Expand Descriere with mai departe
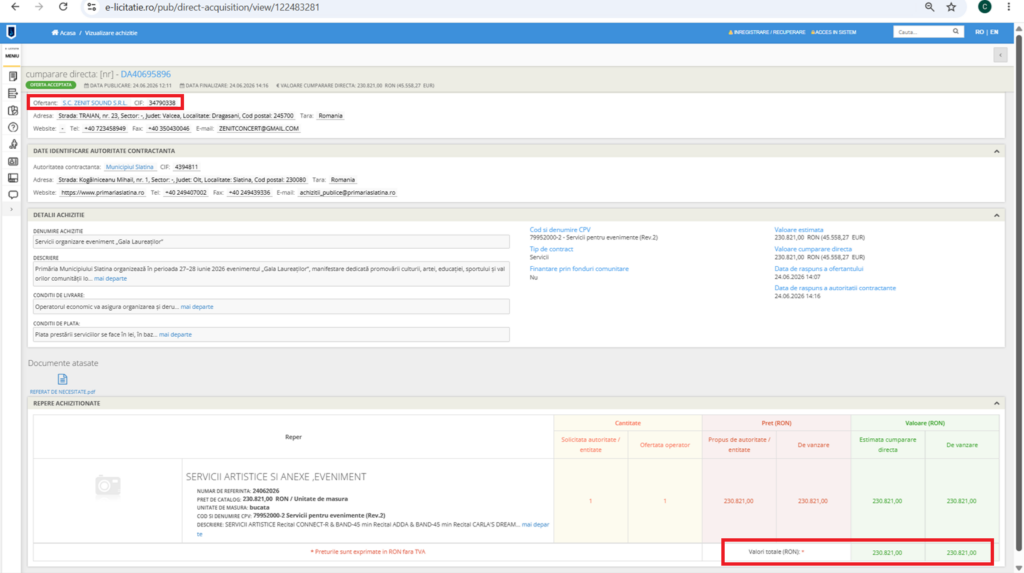Image resolution: width=1024 pixels, height=573 pixels. tap(110, 278)
